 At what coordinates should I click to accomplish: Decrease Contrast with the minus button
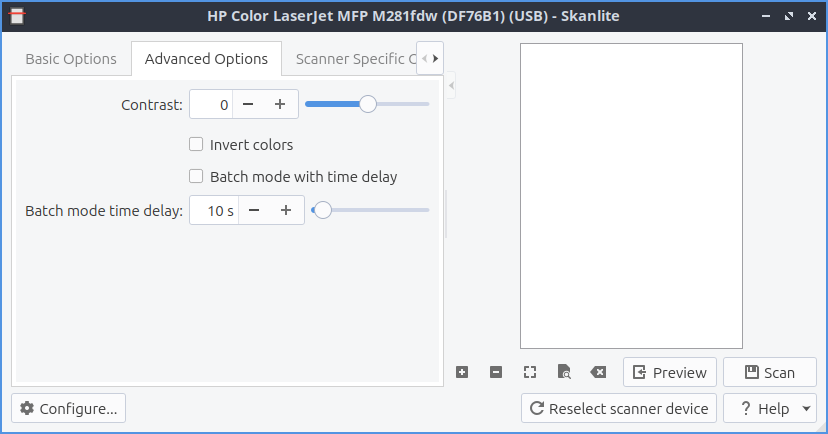[248, 104]
